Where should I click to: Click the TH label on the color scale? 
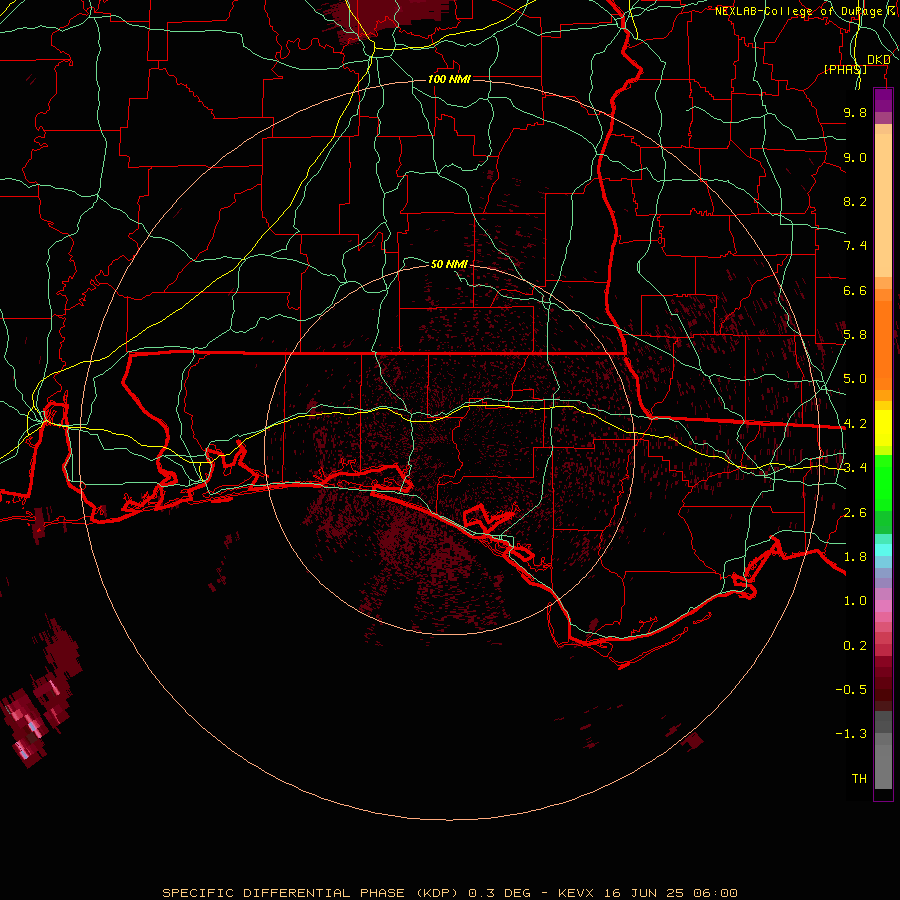859,779
